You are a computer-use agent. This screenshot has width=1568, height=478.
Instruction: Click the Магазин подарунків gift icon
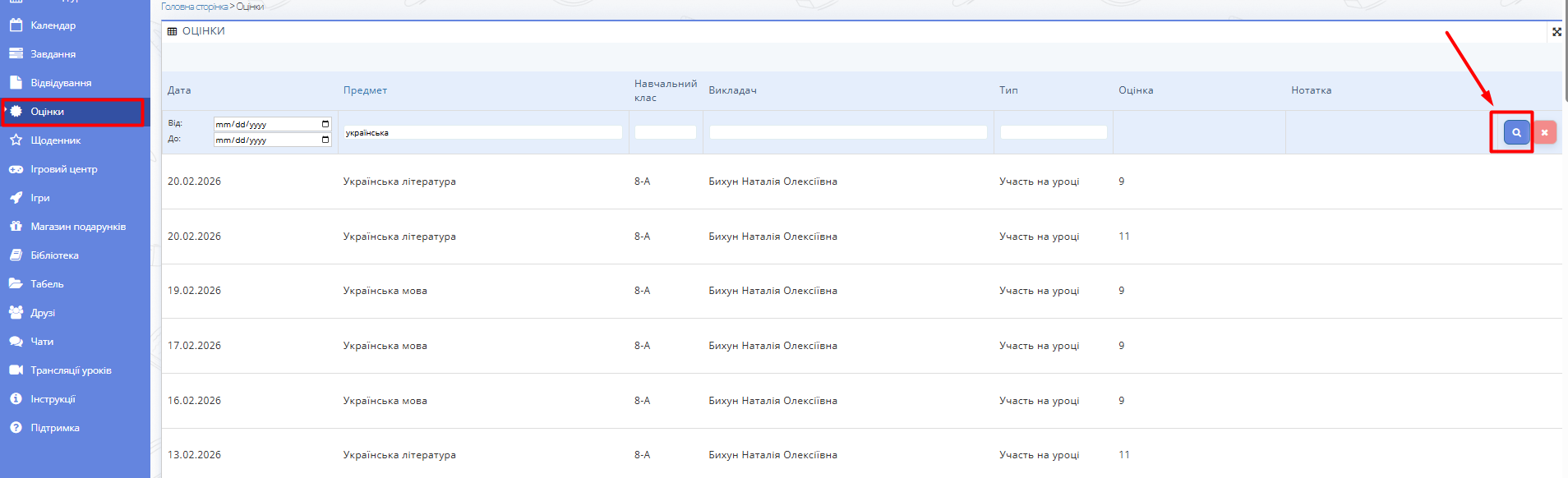pyautogui.click(x=16, y=227)
